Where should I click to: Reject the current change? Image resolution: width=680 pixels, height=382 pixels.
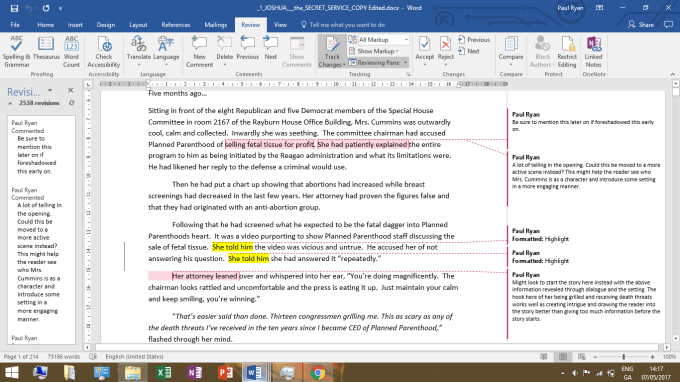pos(445,52)
